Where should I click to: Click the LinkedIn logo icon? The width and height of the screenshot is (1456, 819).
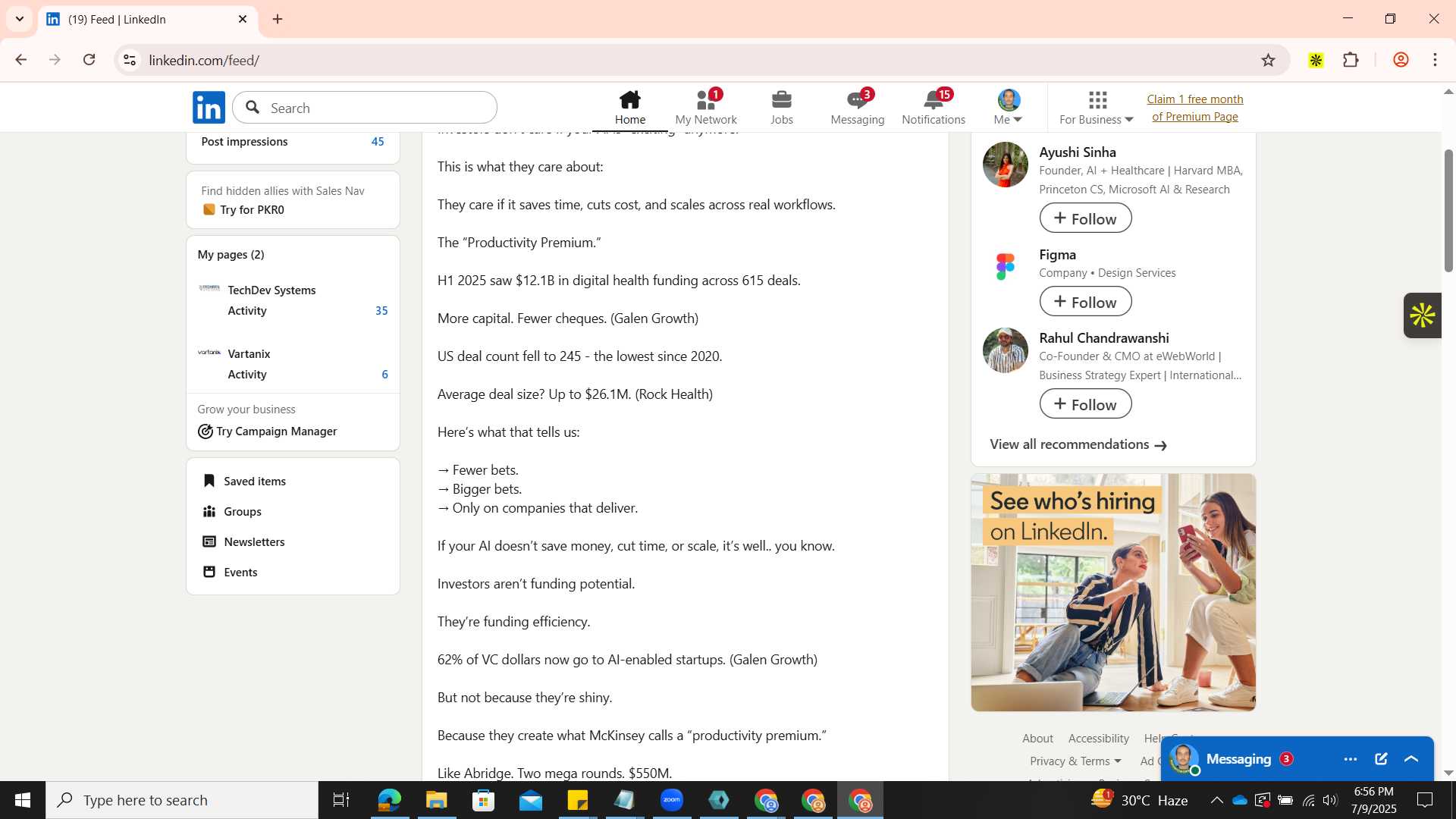209,108
